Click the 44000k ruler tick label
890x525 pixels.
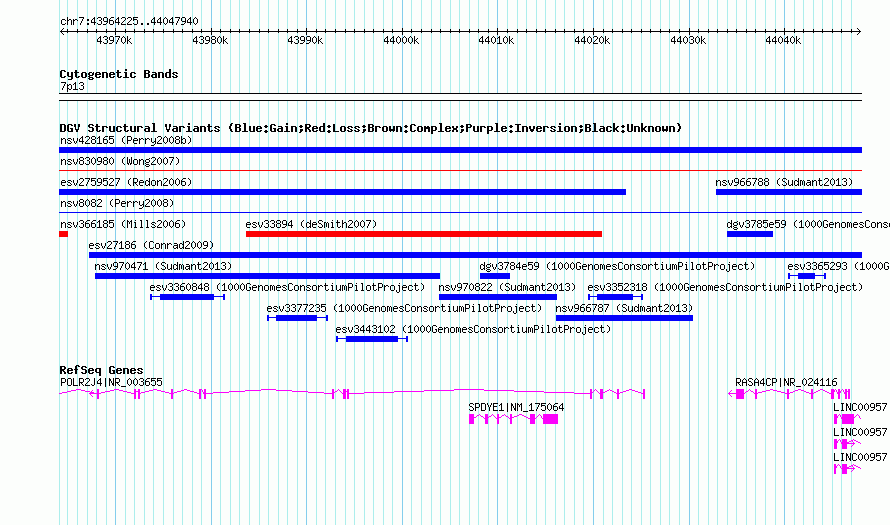[401, 40]
